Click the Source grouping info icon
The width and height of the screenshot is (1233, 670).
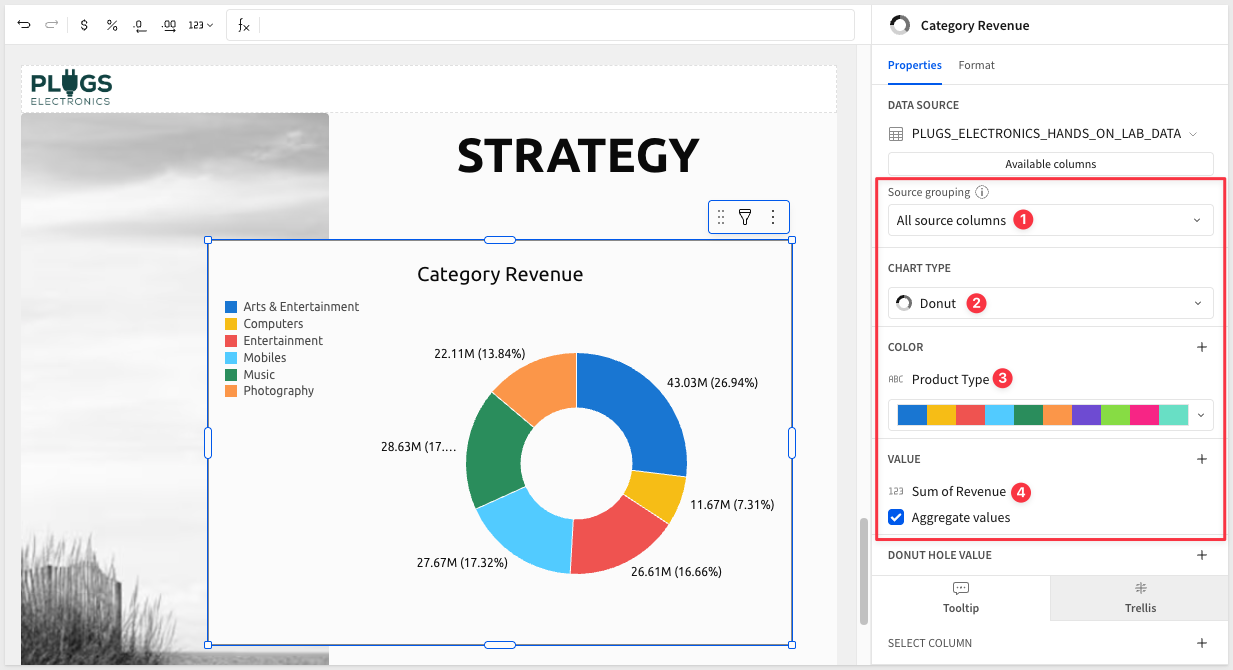point(982,192)
